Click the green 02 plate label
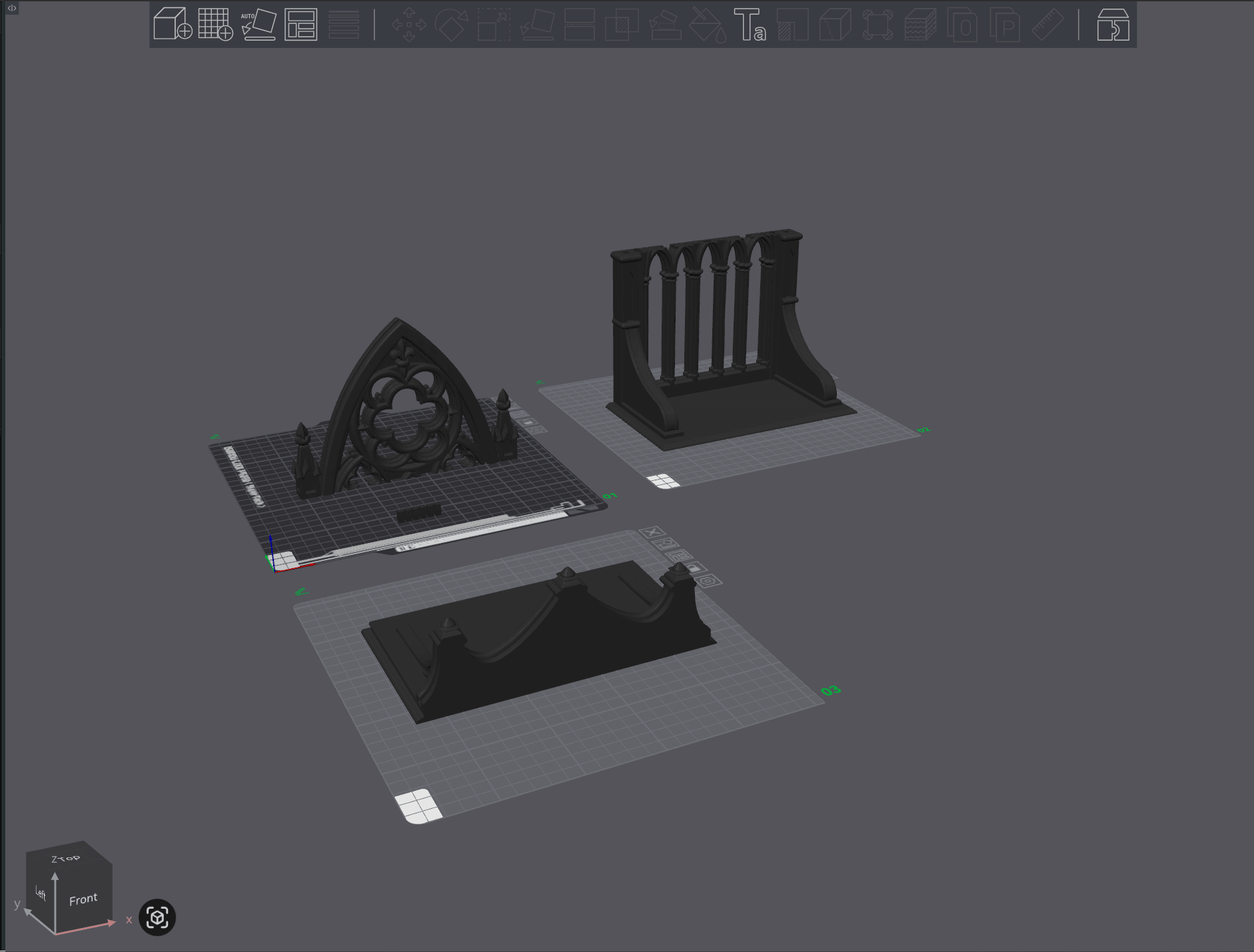The height and width of the screenshot is (952, 1254). 924,430
